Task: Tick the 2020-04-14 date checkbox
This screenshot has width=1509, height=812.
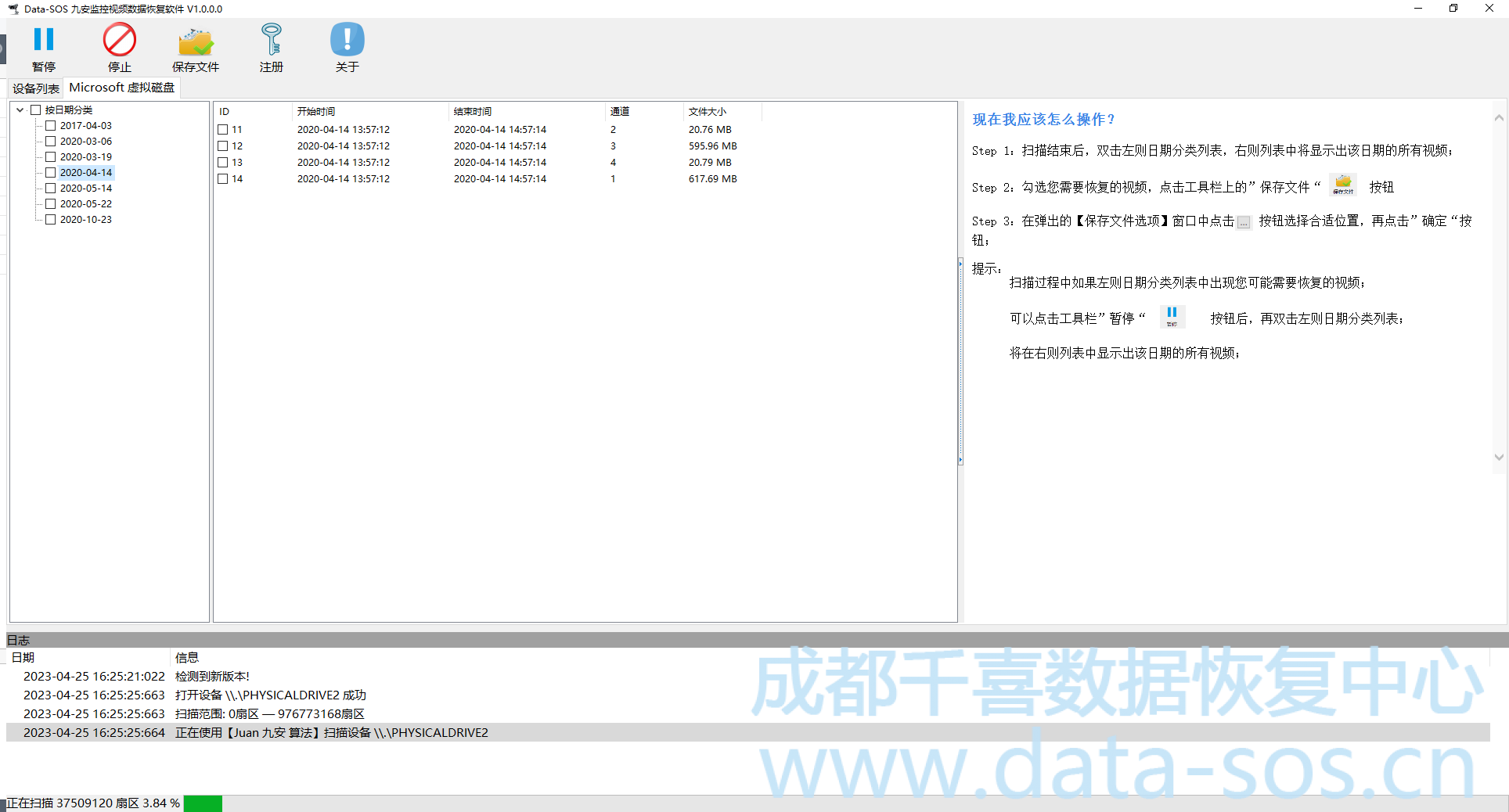Action: tap(51, 173)
